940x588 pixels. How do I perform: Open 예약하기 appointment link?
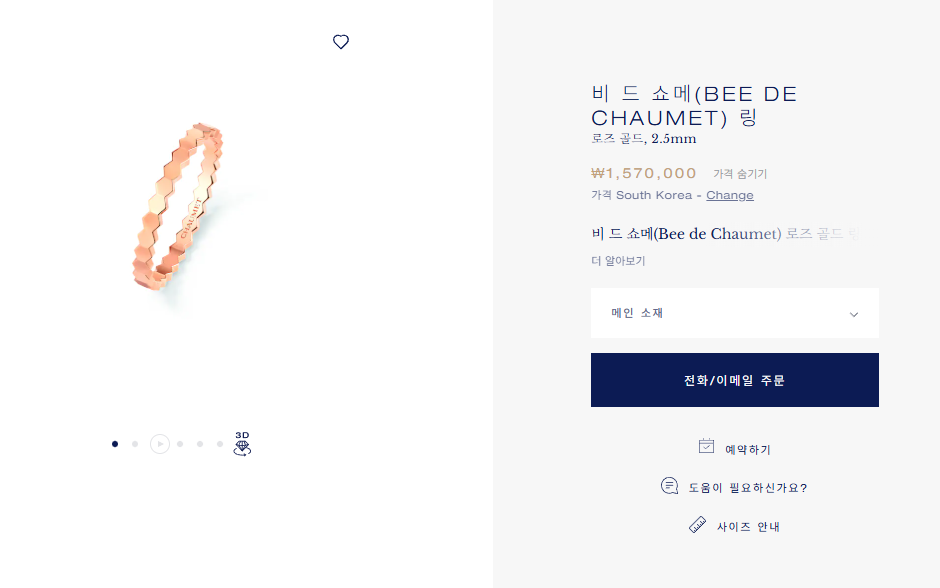748,450
